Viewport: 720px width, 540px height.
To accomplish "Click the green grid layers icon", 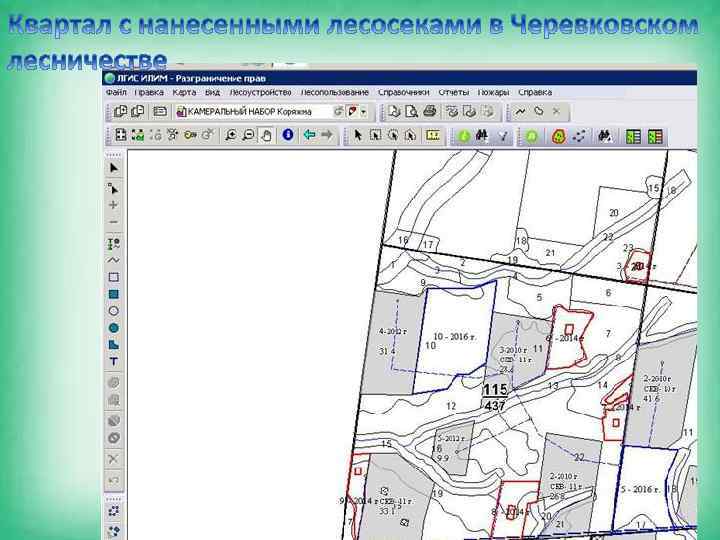I will (x=138, y=135).
